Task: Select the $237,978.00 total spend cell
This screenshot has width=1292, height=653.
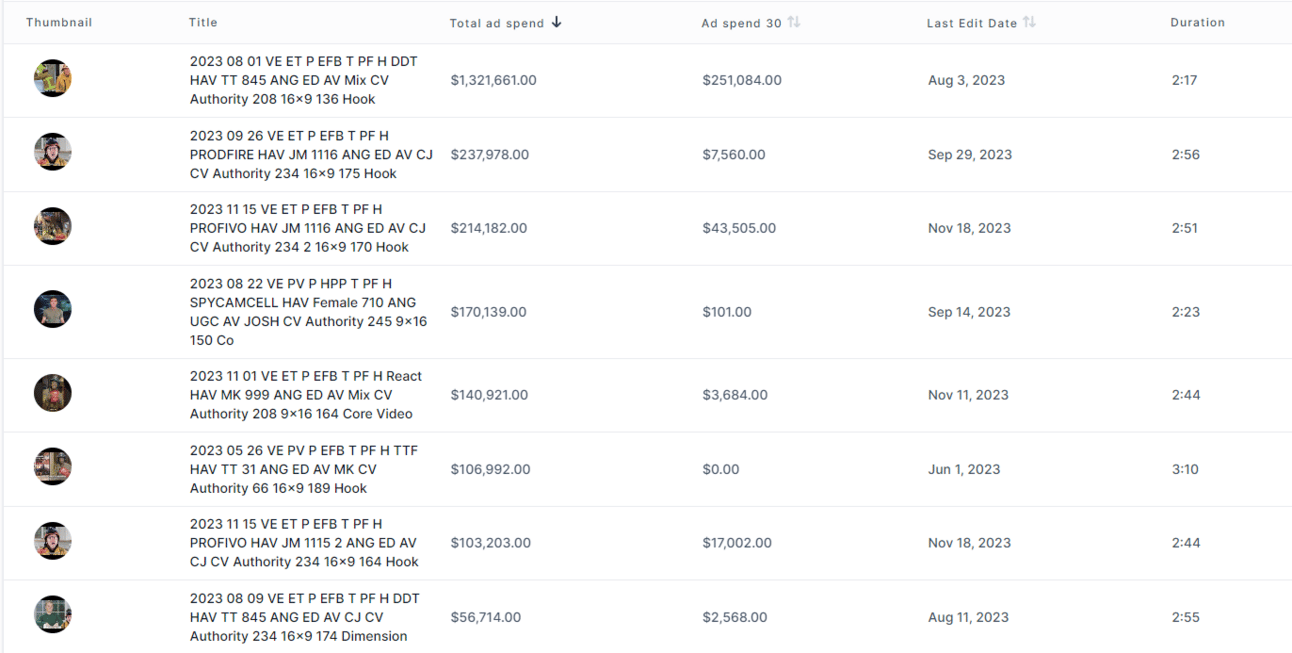Action: (490, 154)
